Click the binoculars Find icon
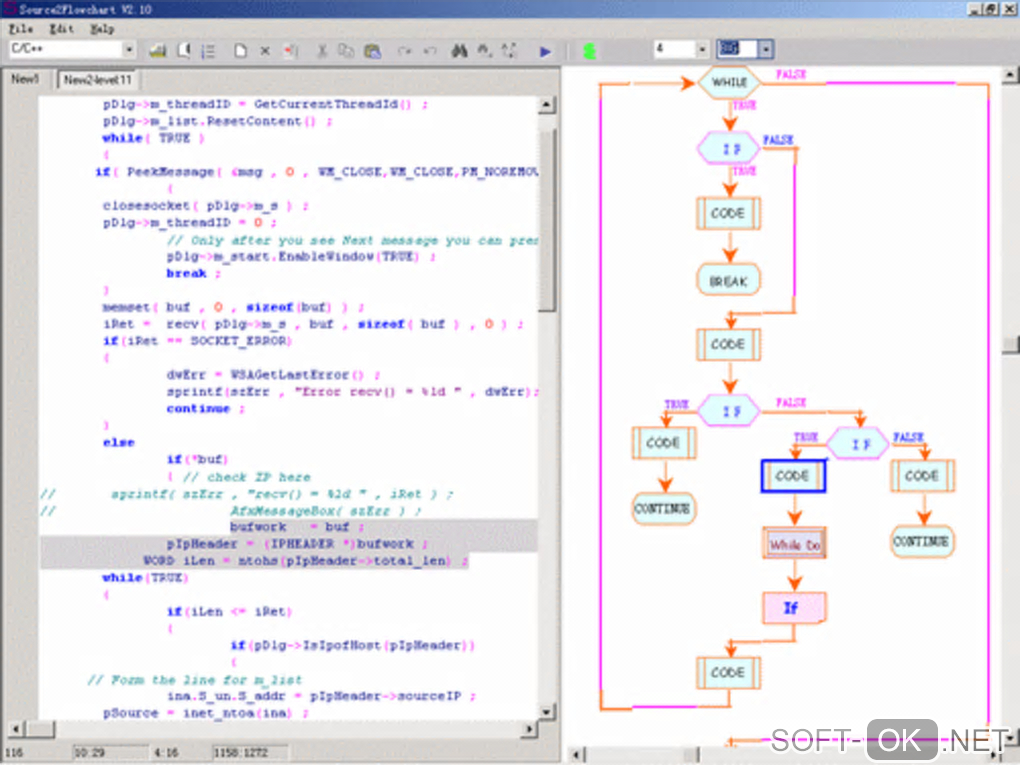 point(460,50)
